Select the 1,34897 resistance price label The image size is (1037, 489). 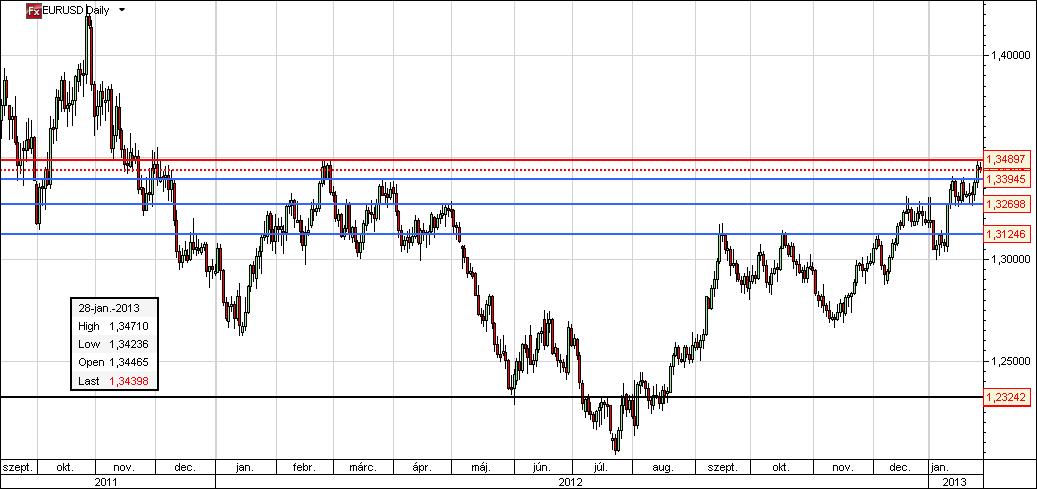click(x=1005, y=159)
